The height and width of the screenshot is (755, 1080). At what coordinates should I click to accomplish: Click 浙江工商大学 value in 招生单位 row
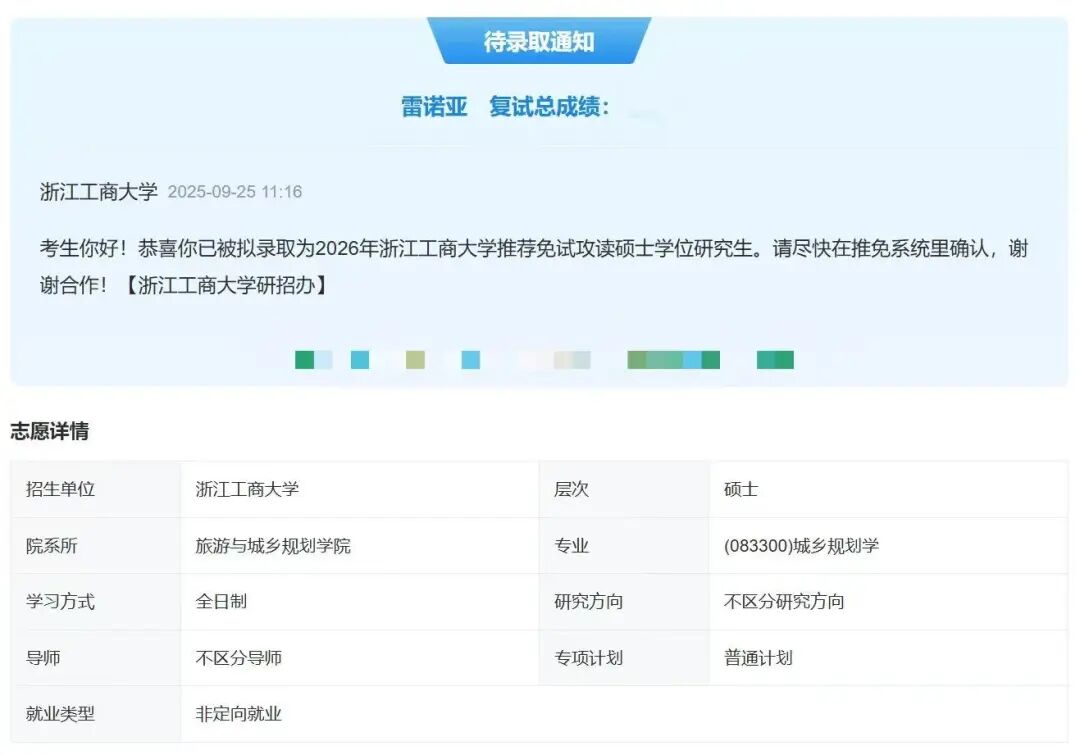click(247, 490)
